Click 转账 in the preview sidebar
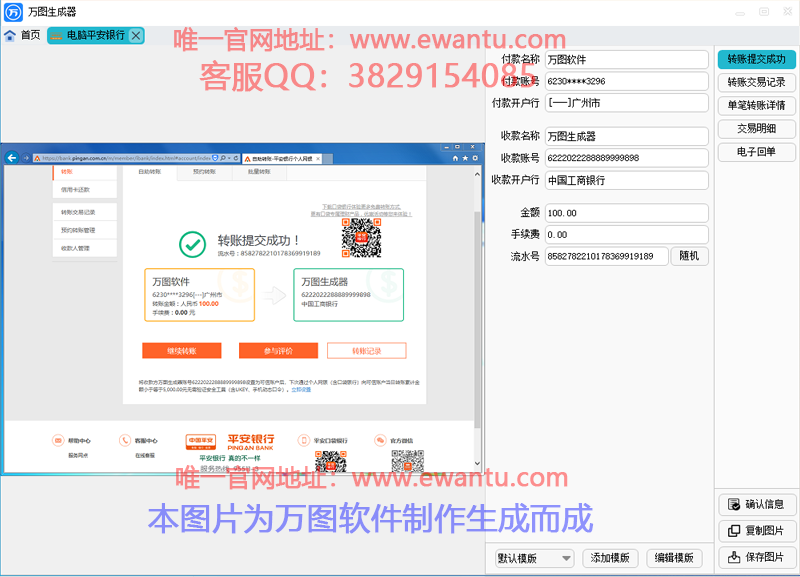800x577 pixels. tap(85, 172)
